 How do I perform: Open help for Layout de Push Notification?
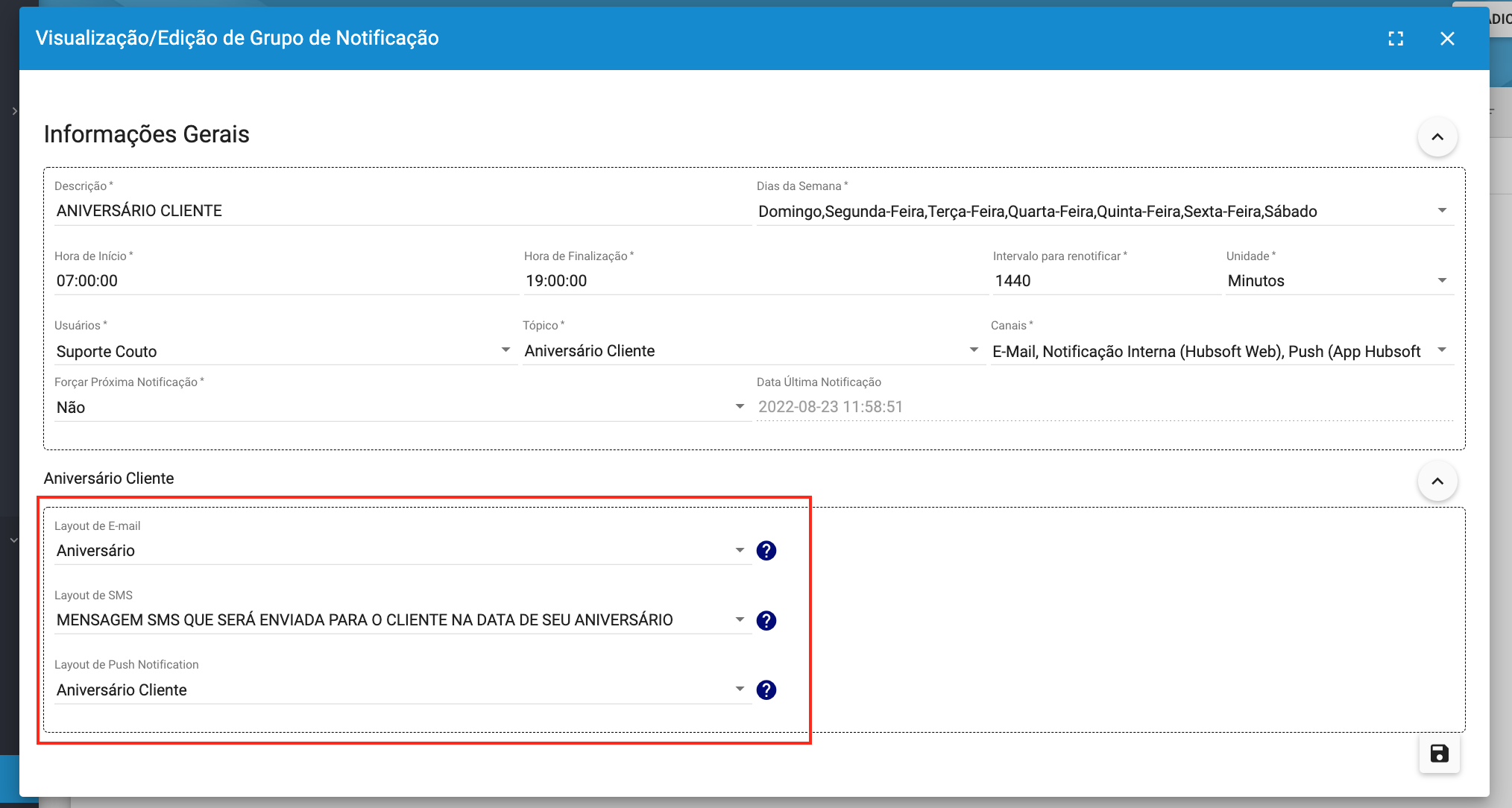pyautogui.click(x=766, y=690)
